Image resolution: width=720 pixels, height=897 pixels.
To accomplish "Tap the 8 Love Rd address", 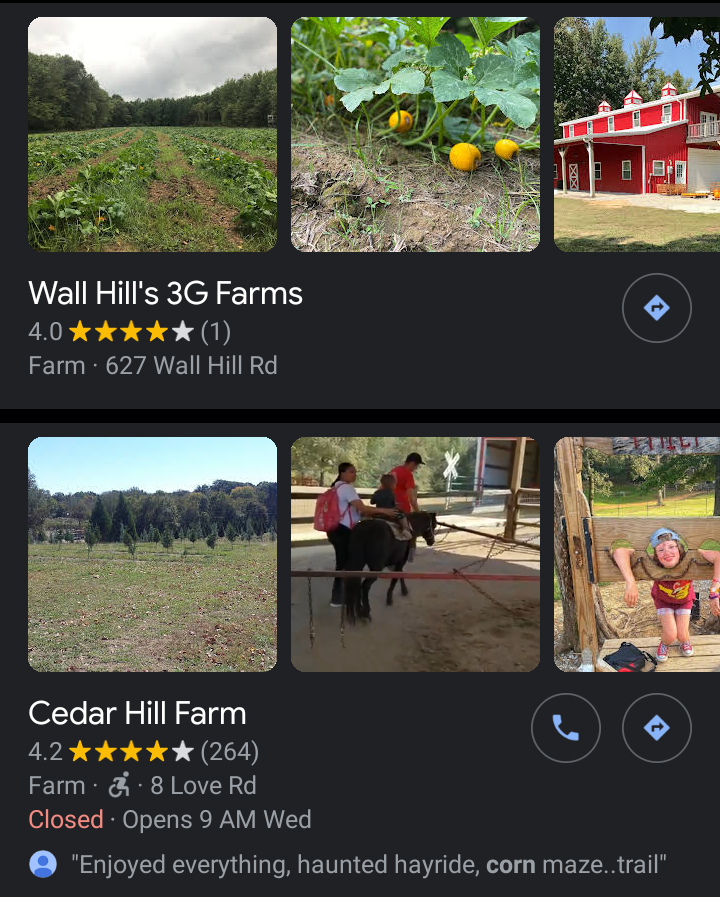I will pos(203,786).
